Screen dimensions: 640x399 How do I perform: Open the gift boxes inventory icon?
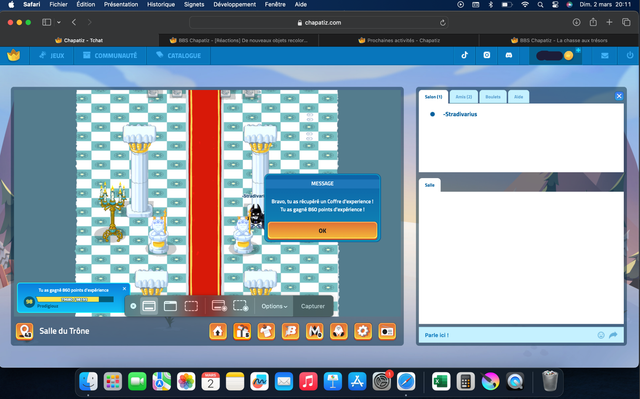coord(242,331)
